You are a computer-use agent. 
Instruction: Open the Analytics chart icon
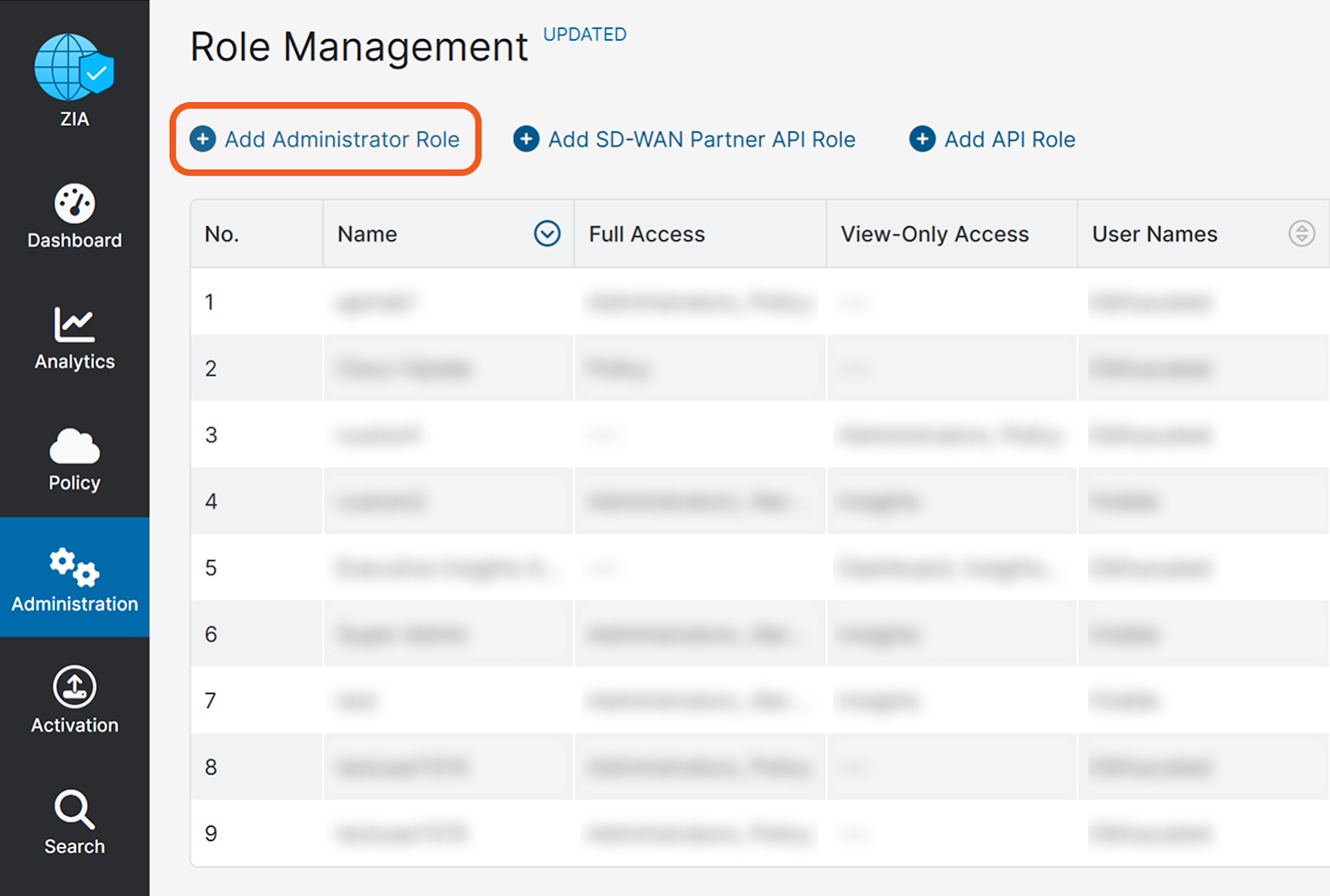tap(75, 324)
